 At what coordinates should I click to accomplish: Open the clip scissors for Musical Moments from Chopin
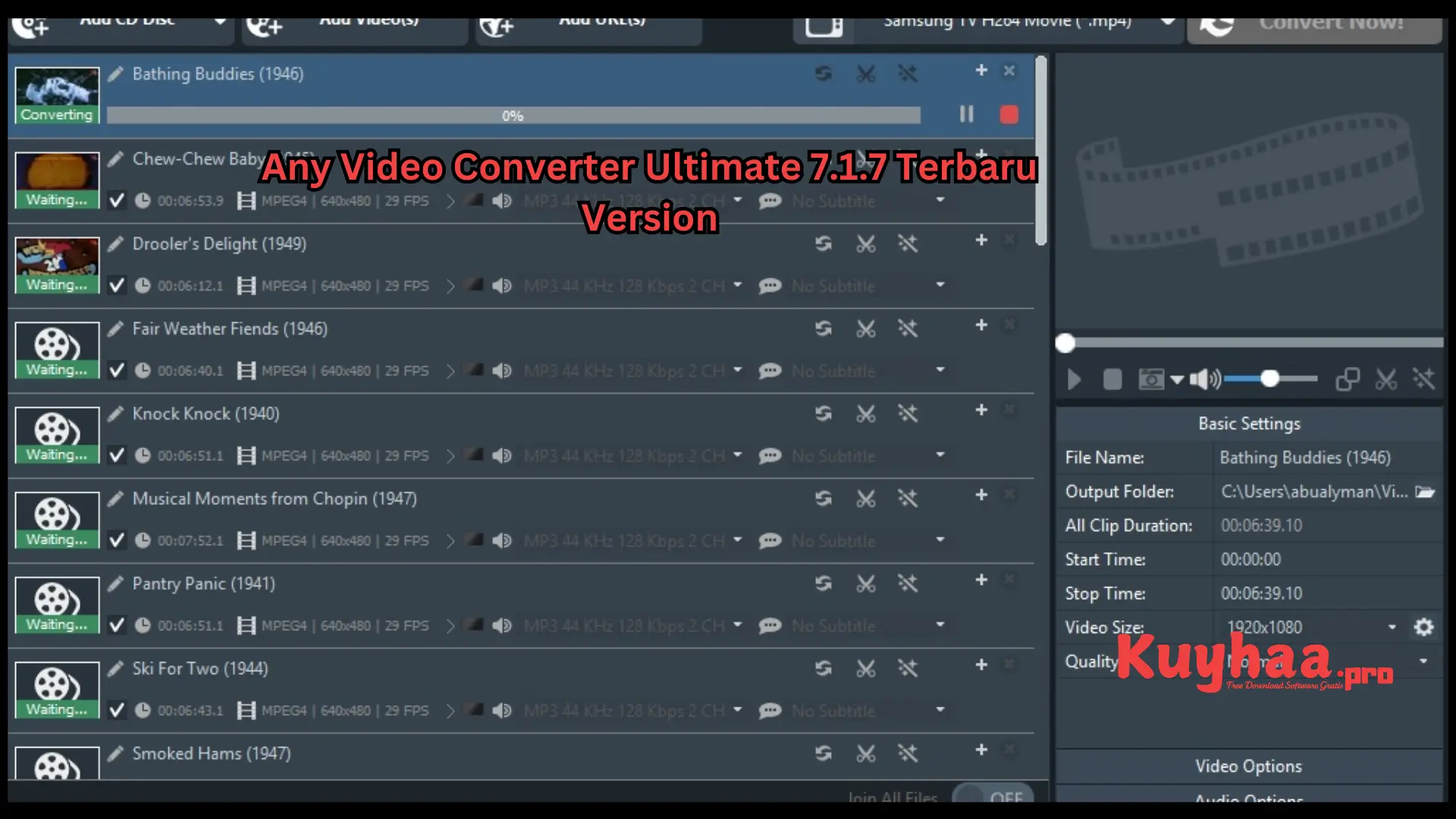pyautogui.click(x=866, y=498)
